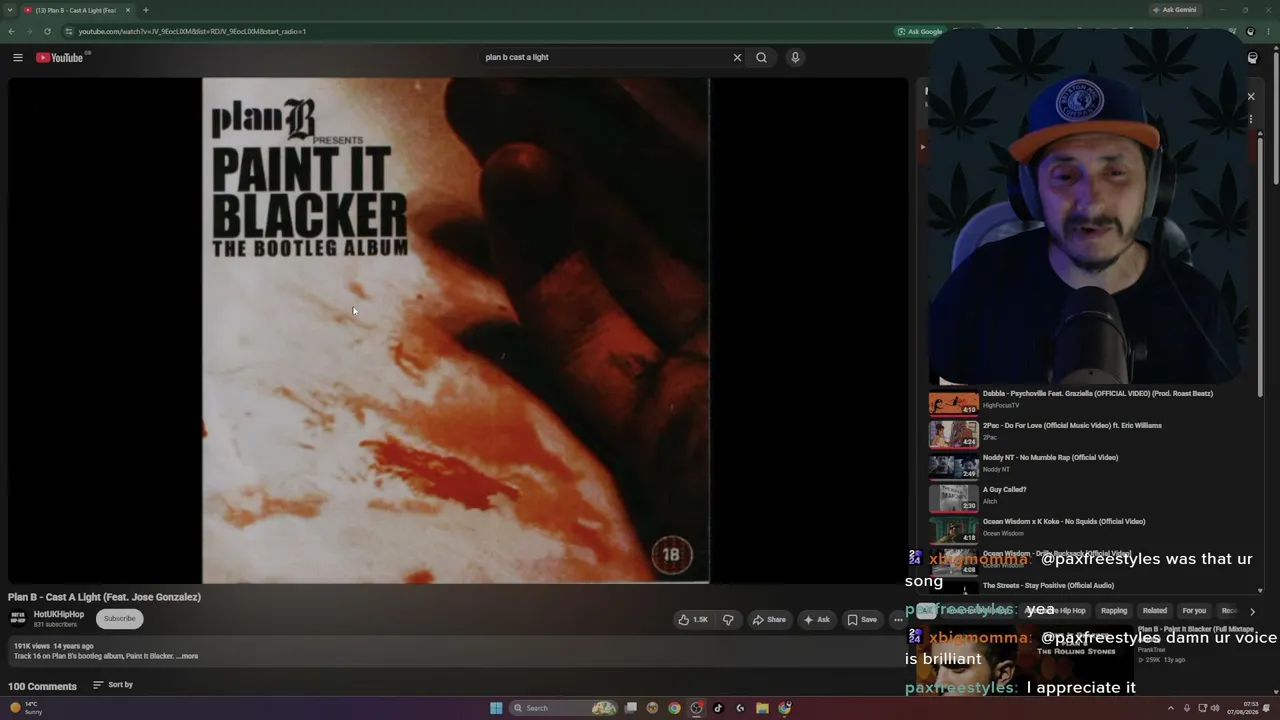Open the HotUKHipHop channel name link
The height and width of the screenshot is (720, 1280).
(58, 615)
